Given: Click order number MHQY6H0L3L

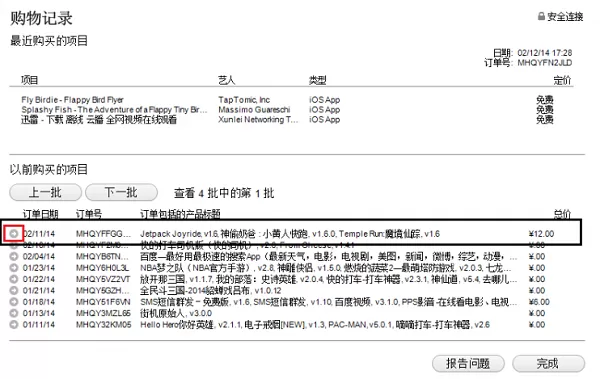Looking at the screenshot, I should [x=102, y=268].
